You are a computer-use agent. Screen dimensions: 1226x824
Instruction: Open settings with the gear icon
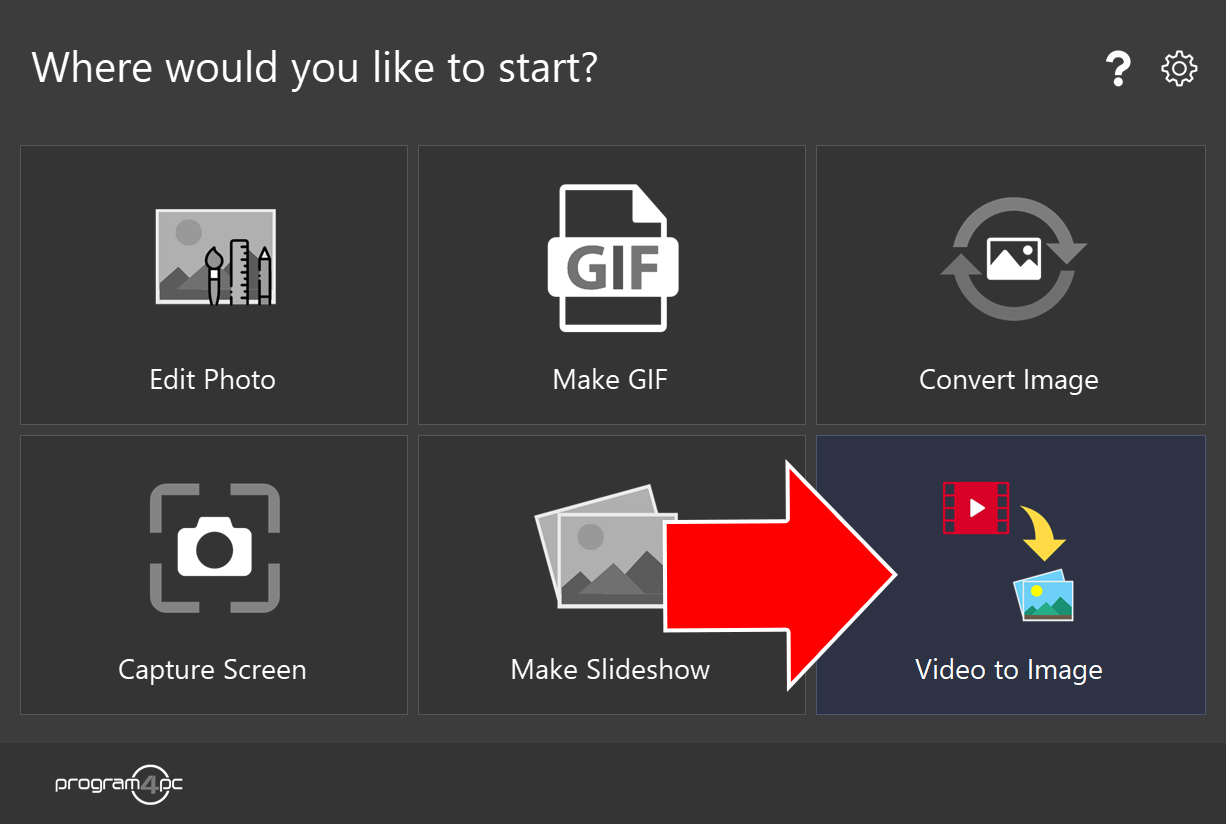[1179, 69]
